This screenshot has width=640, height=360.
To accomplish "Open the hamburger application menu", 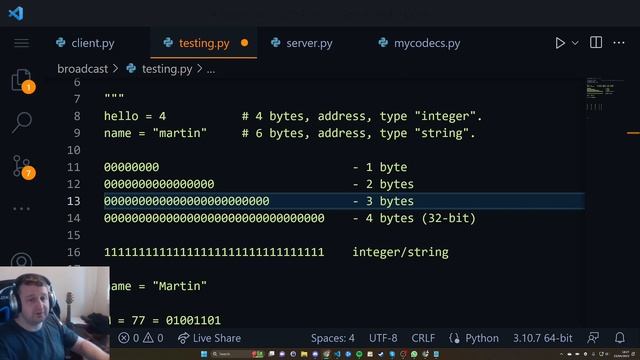I will click(x=22, y=43).
